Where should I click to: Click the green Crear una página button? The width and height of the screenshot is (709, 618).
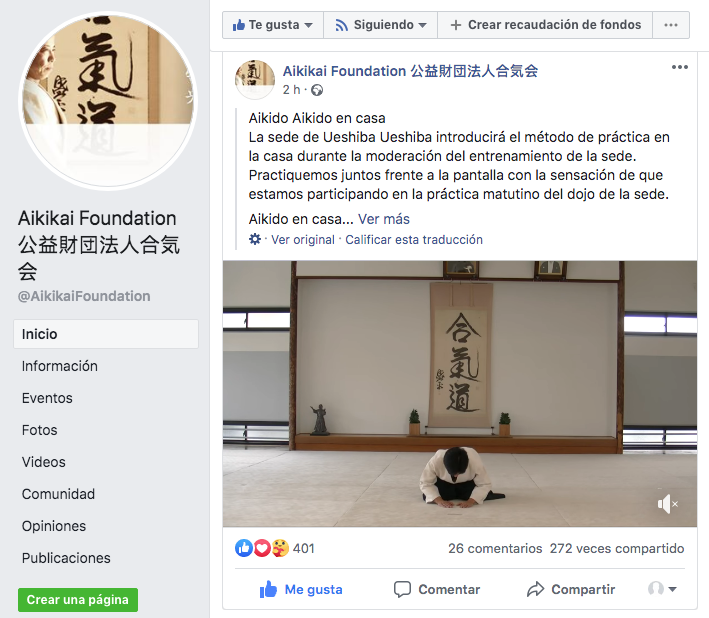(x=78, y=600)
